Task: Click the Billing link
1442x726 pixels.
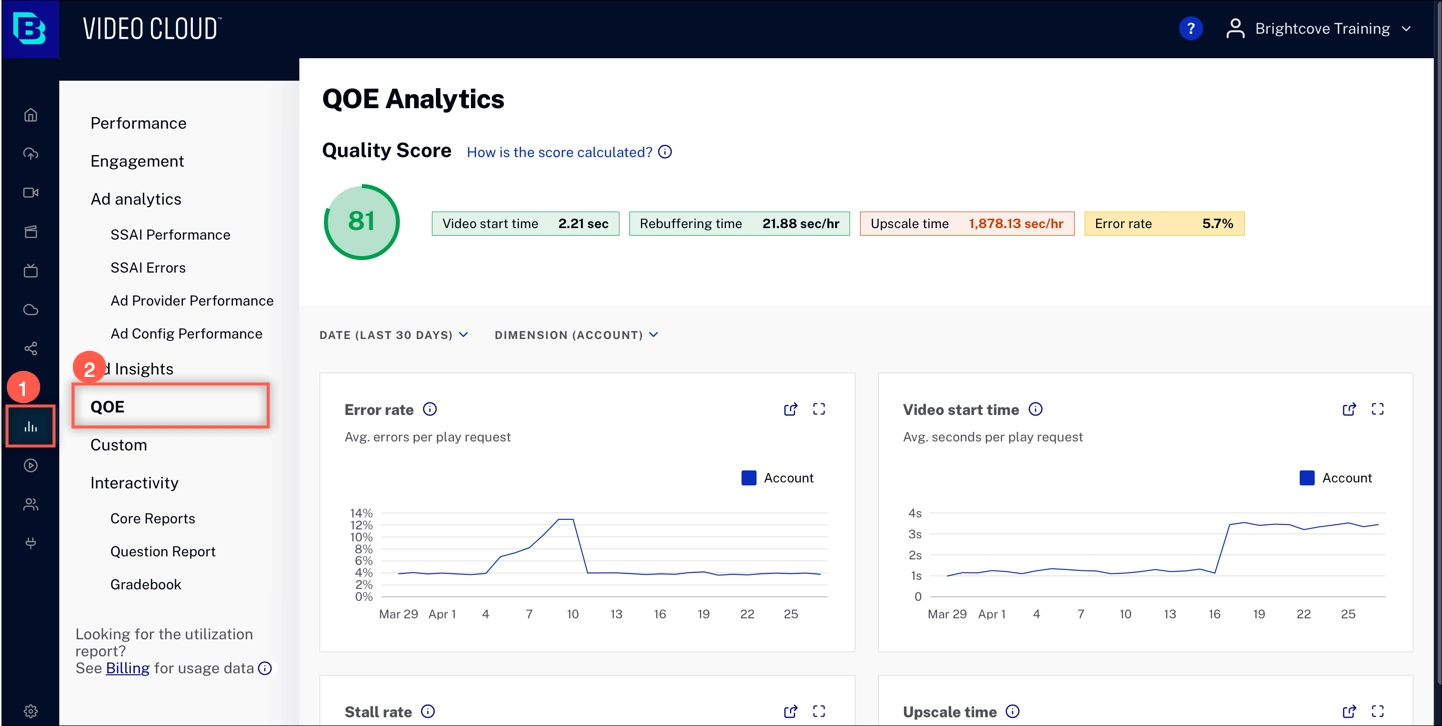Action: [x=127, y=668]
